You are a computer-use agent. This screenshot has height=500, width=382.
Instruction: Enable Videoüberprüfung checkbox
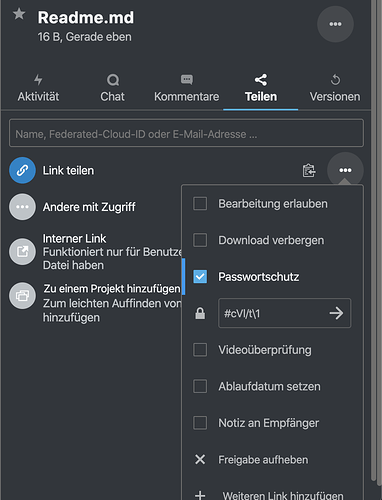pyautogui.click(x=200, y=350)
